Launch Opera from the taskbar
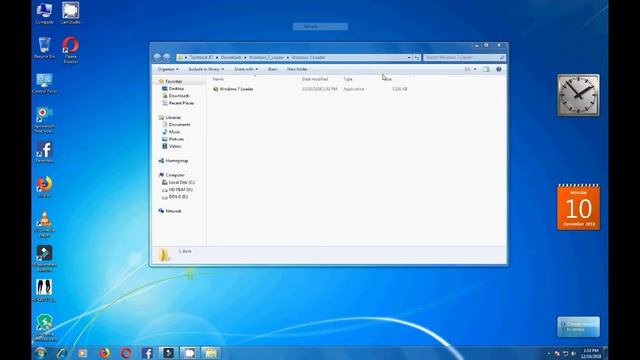The width and height of the screenshot is (640, 360). click(125, 353)
